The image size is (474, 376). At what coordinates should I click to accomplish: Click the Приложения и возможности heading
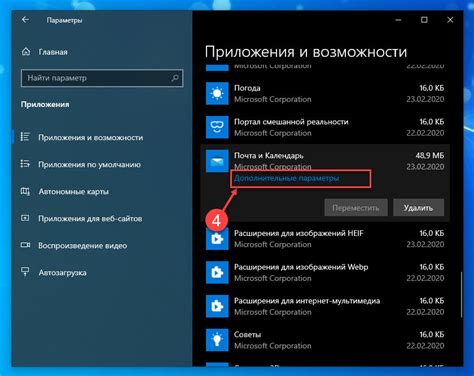[306, 52]
